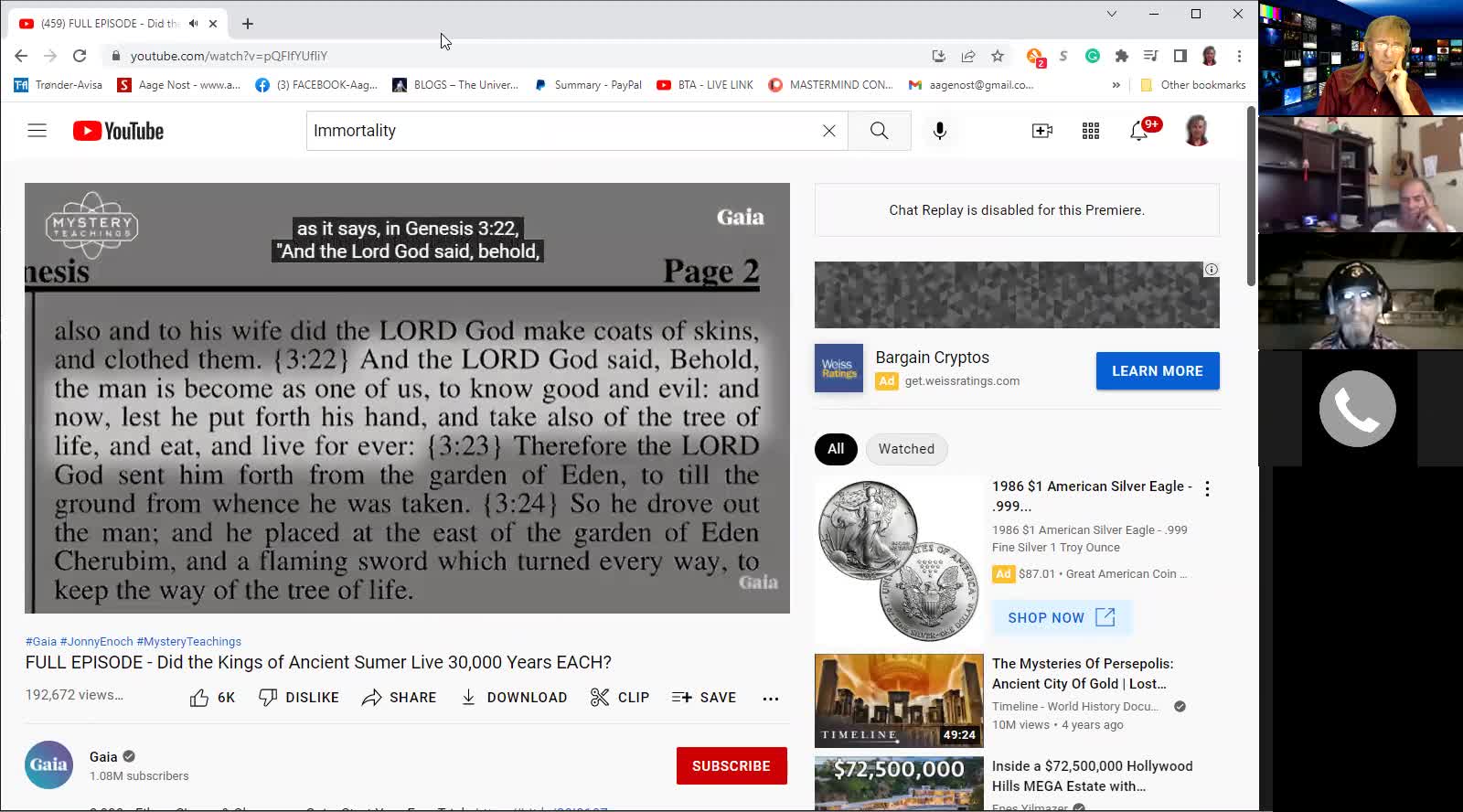This screenshot has height=812, width=1463.
Task: Download the video
Action: pyautogui.click(x=513, y=698)
